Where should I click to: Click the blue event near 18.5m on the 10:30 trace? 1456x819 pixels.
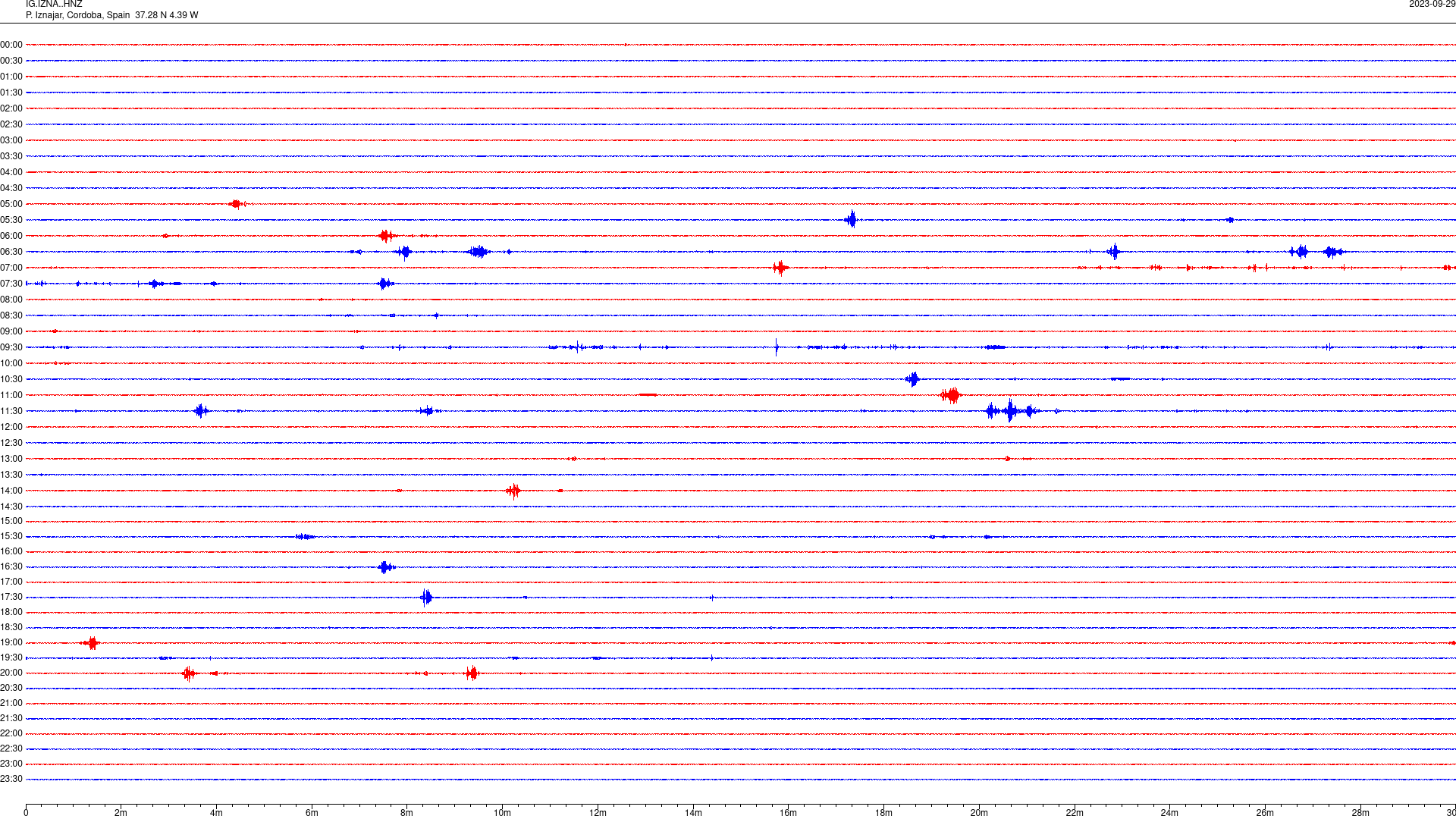point(913,379)
